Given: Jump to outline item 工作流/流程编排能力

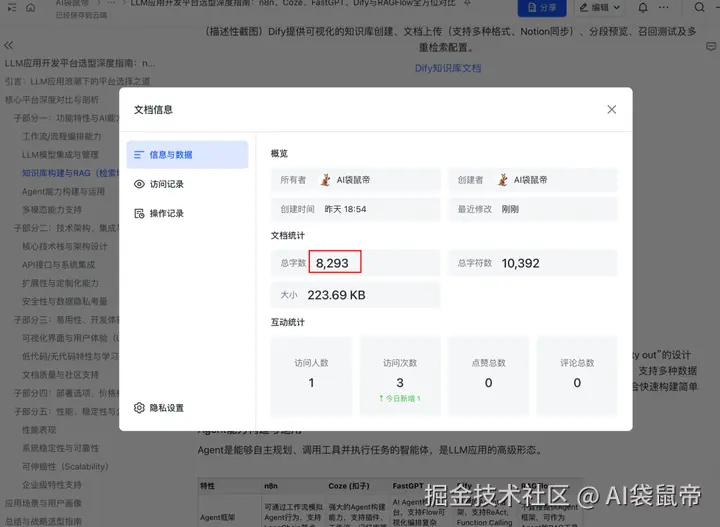Looking at the screenshot, I should click(62, 136).
